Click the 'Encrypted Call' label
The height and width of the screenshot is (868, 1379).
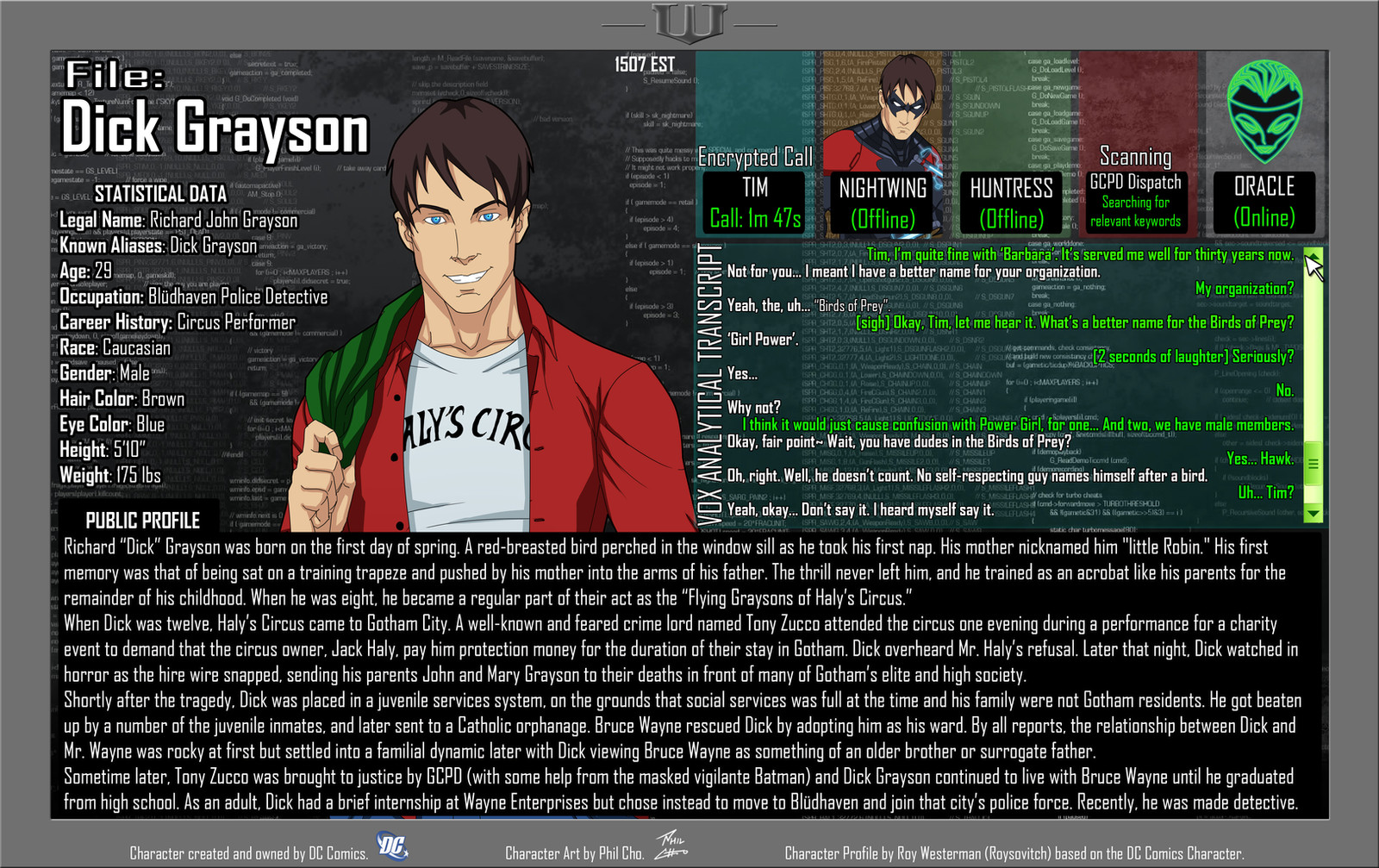[755, 157]
